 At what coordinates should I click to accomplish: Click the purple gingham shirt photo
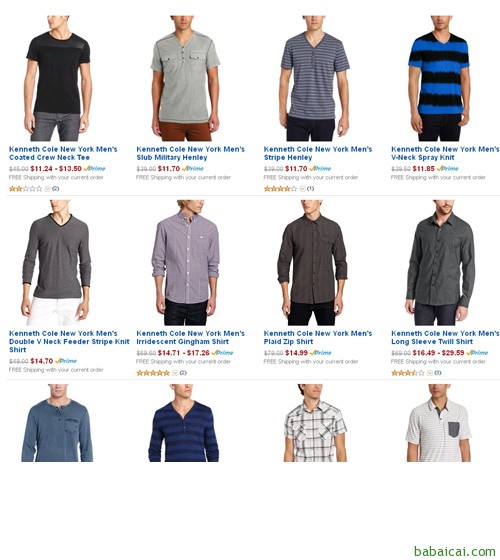tap(186, 262)
